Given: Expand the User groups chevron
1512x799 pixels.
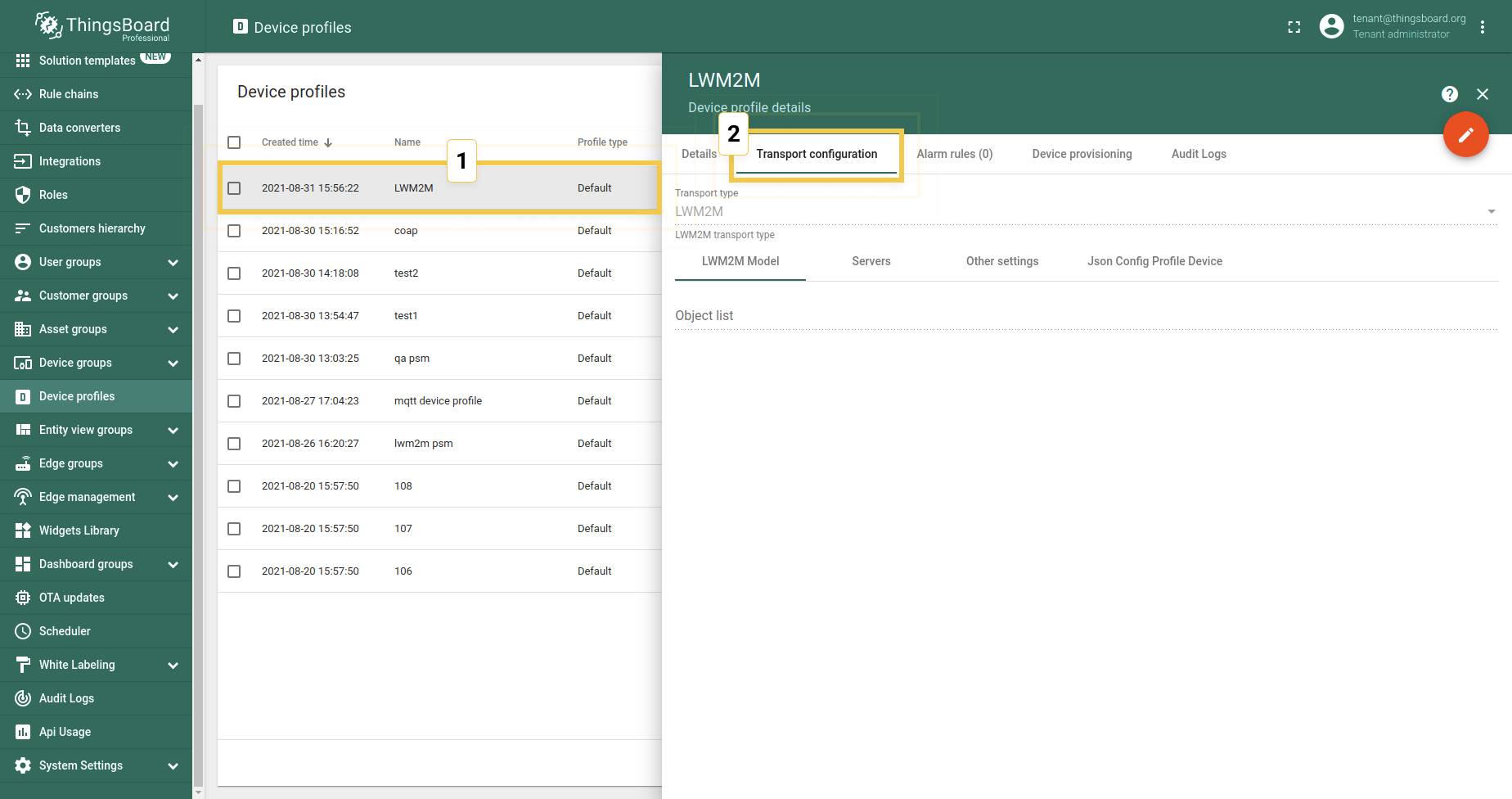Looking at the screenshot, I should click(x=173, y=263).
